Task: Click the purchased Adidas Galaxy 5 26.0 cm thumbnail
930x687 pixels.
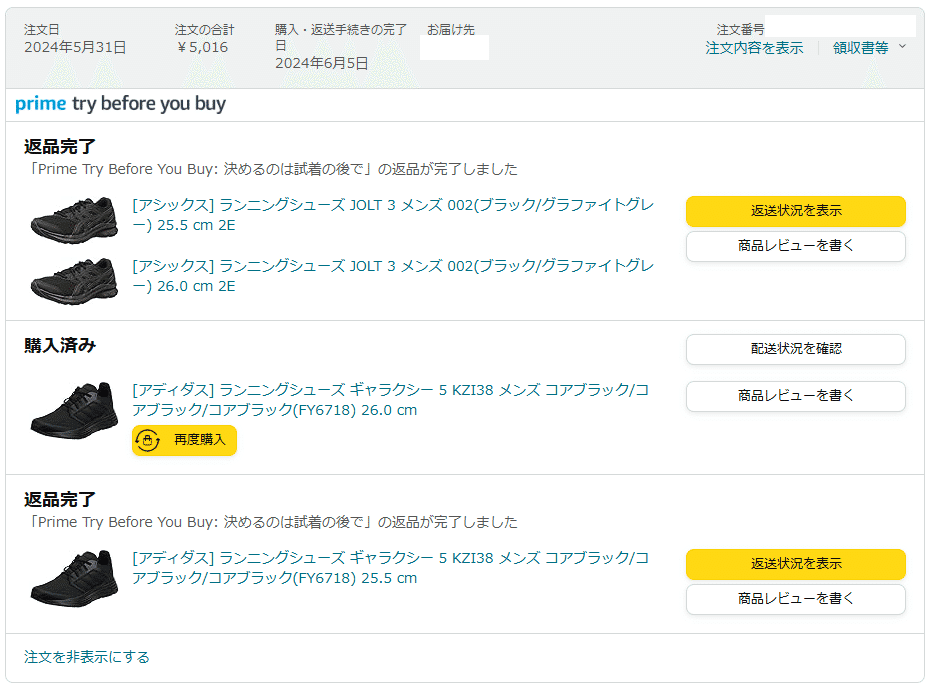Action: point(74,410)
